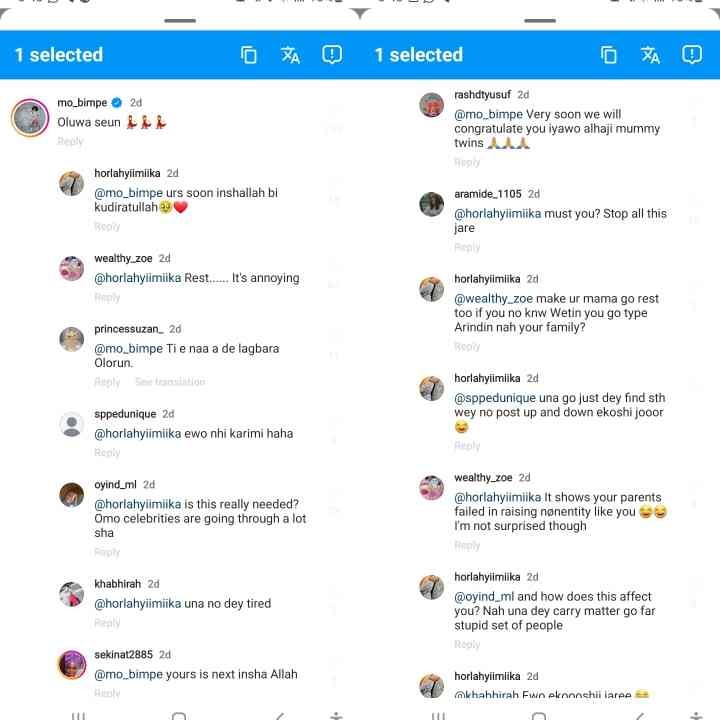Reply to rashdtyusuf's comment

467,162
